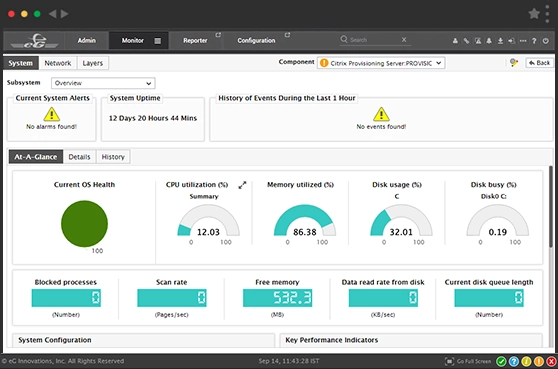The width and height of the screenshot is (558, 369).
Task: Click the eG Innovations logo
Action: pos(34,41)
